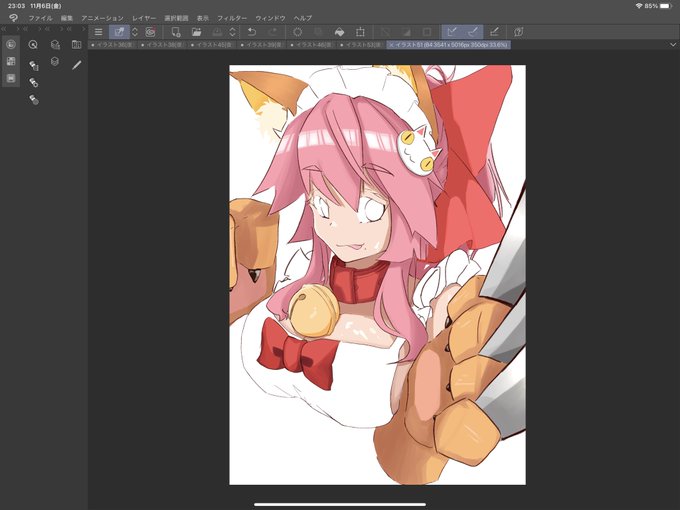Click the leftmost palette dock collapse double-arrow

[x=4, y=29]
